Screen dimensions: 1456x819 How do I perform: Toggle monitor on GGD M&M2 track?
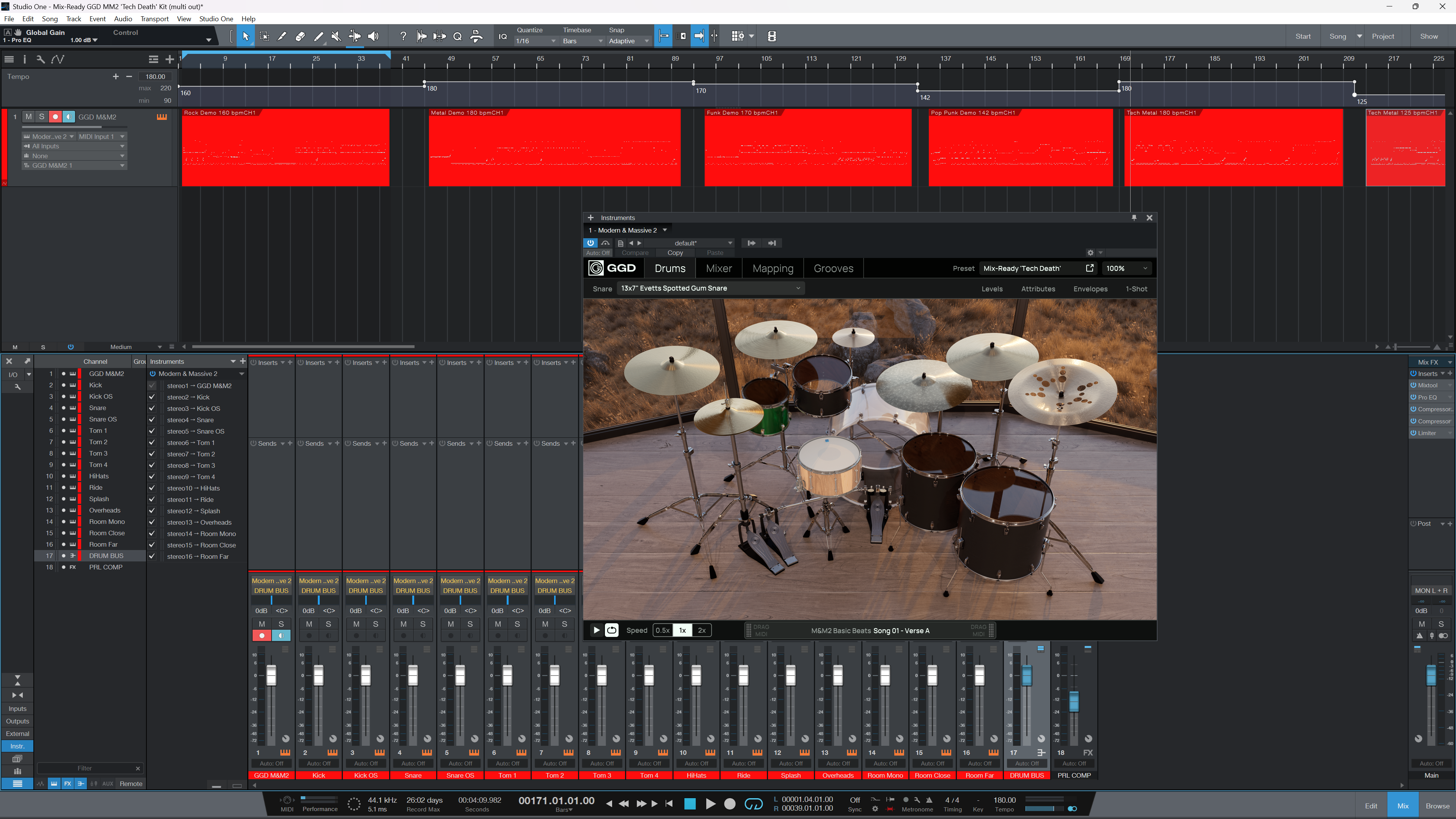pyautogui.click(x=68, y=116)
